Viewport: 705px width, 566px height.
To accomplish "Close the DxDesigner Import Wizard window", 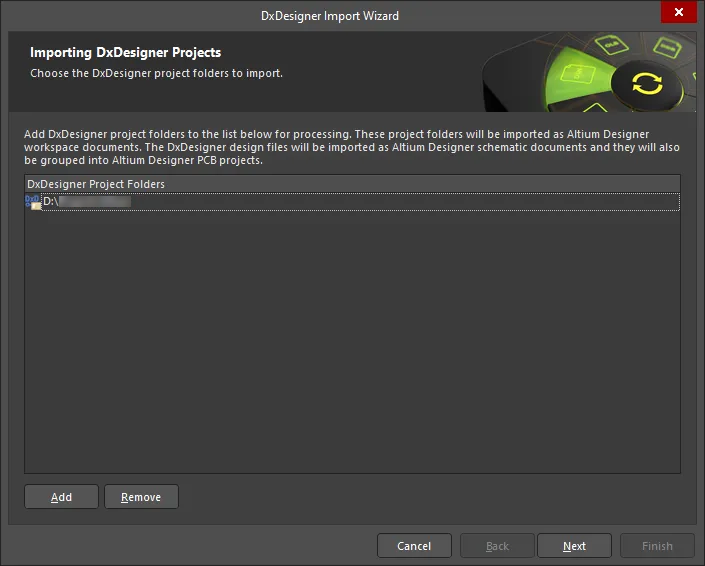I will pos(678,12).
